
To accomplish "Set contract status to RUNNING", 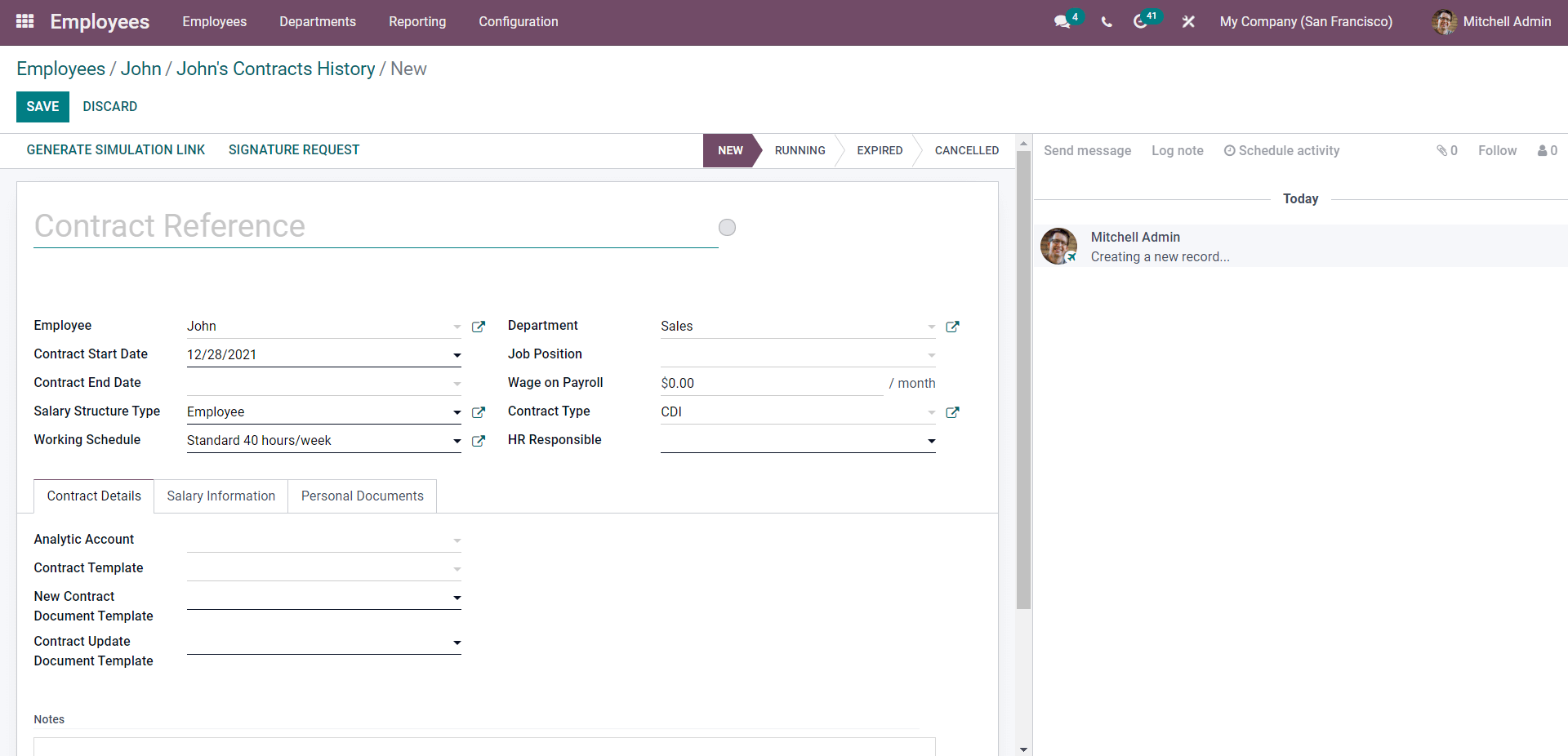I will [800, 151].
